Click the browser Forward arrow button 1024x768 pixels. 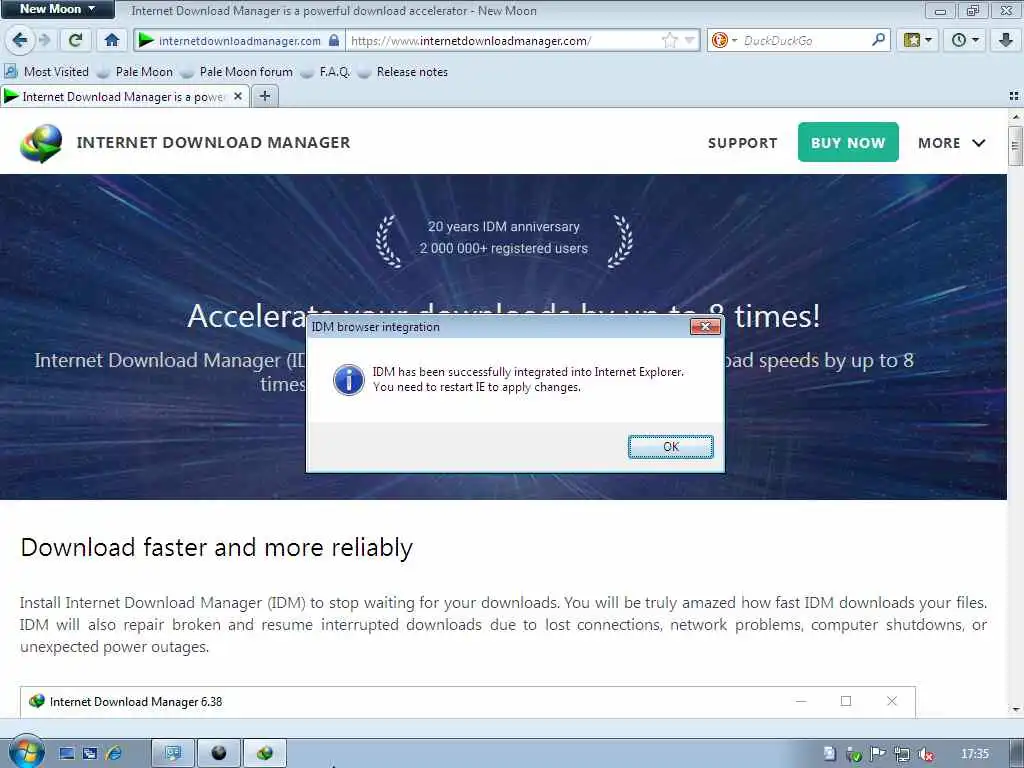point(44,40)
